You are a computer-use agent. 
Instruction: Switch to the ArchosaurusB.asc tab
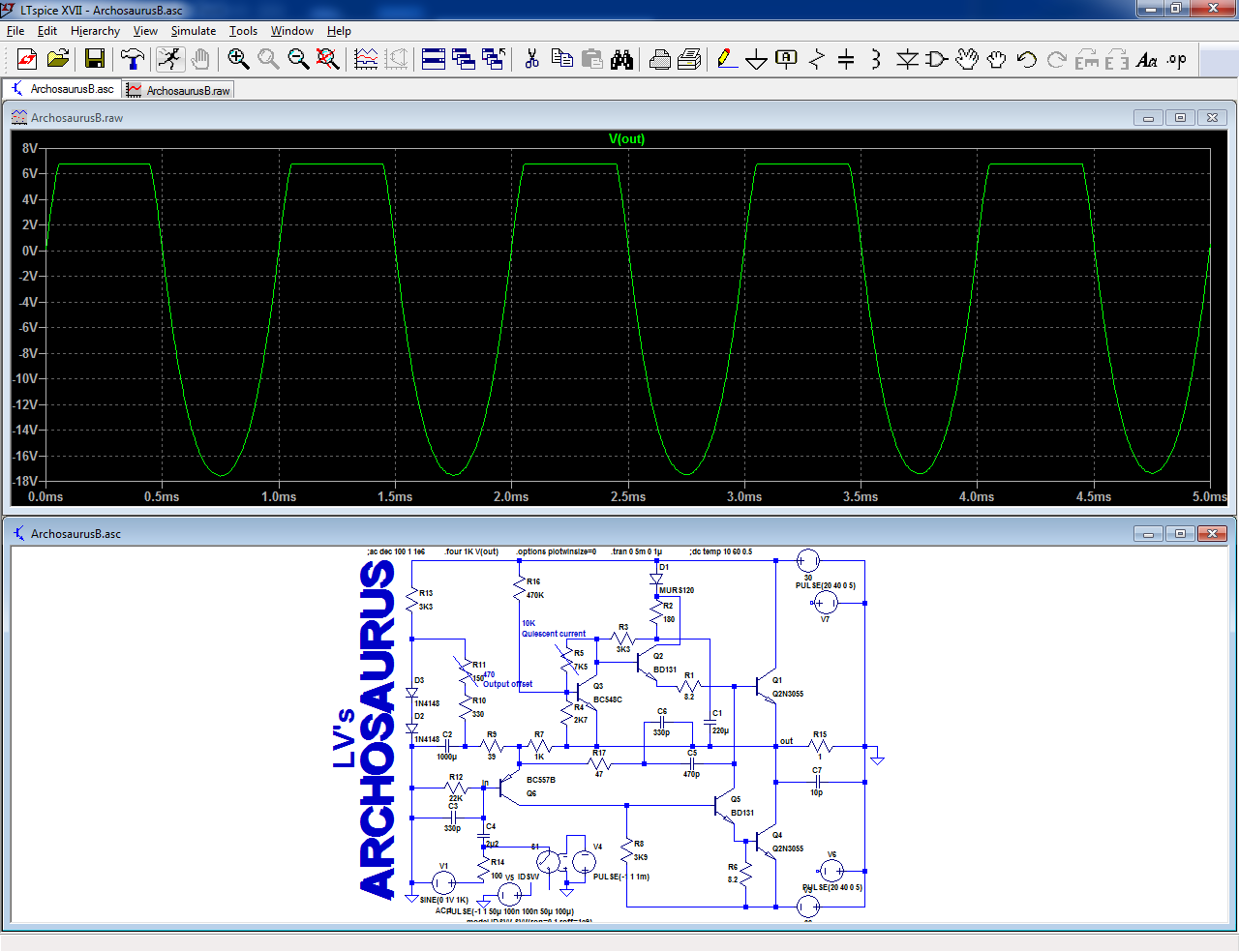tap(62, 89)
